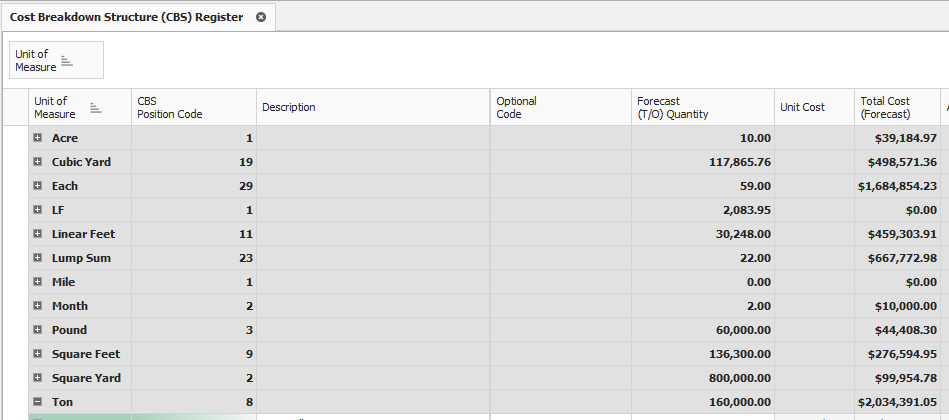The height and width of the screenshot is (420, 949).
Task: Expand the Month group row
Action: point(37,306)
